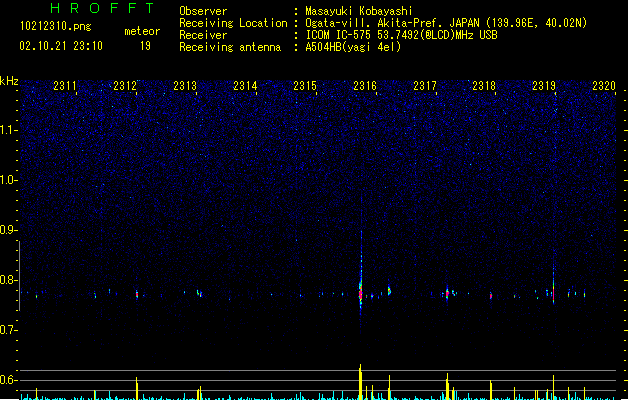Click the meteor count label
Viewport: 629px width, 400px height.
coord(142,31)
